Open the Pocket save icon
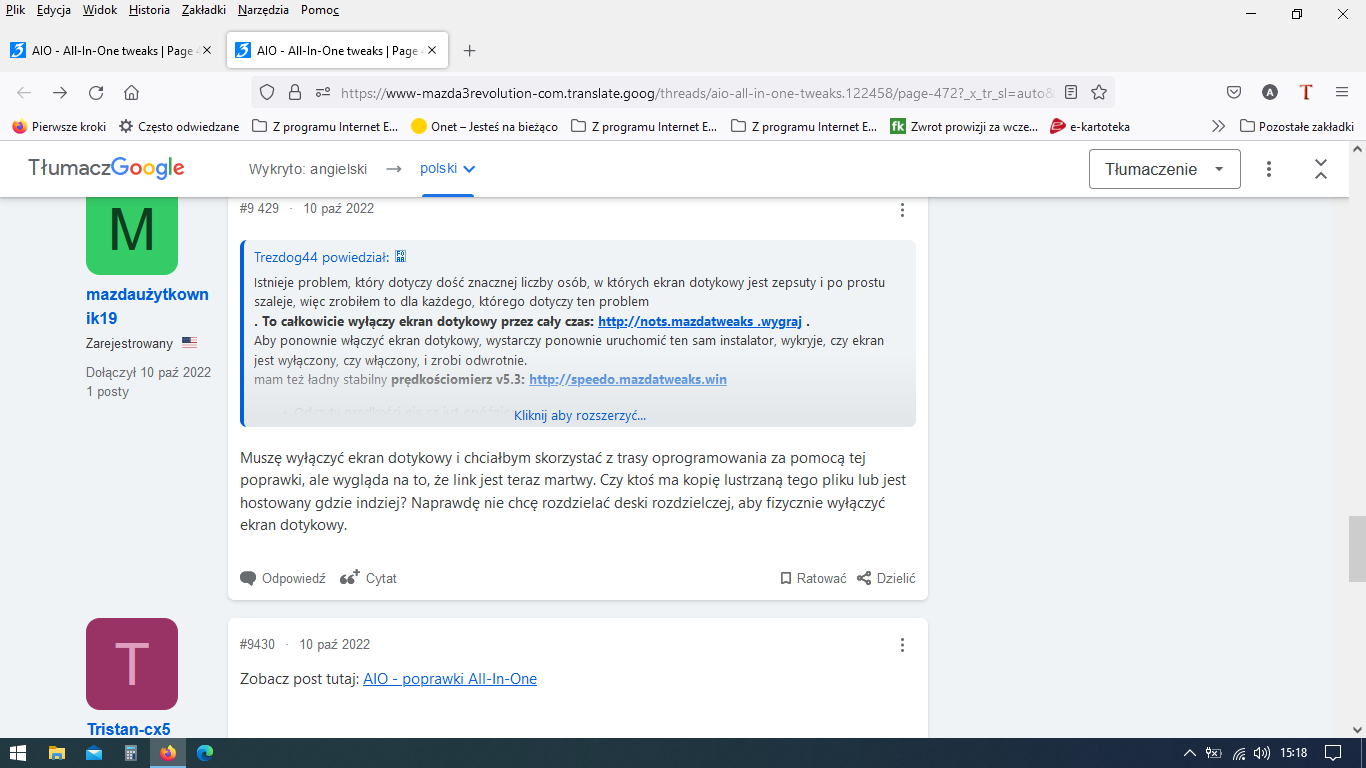 1234,92
